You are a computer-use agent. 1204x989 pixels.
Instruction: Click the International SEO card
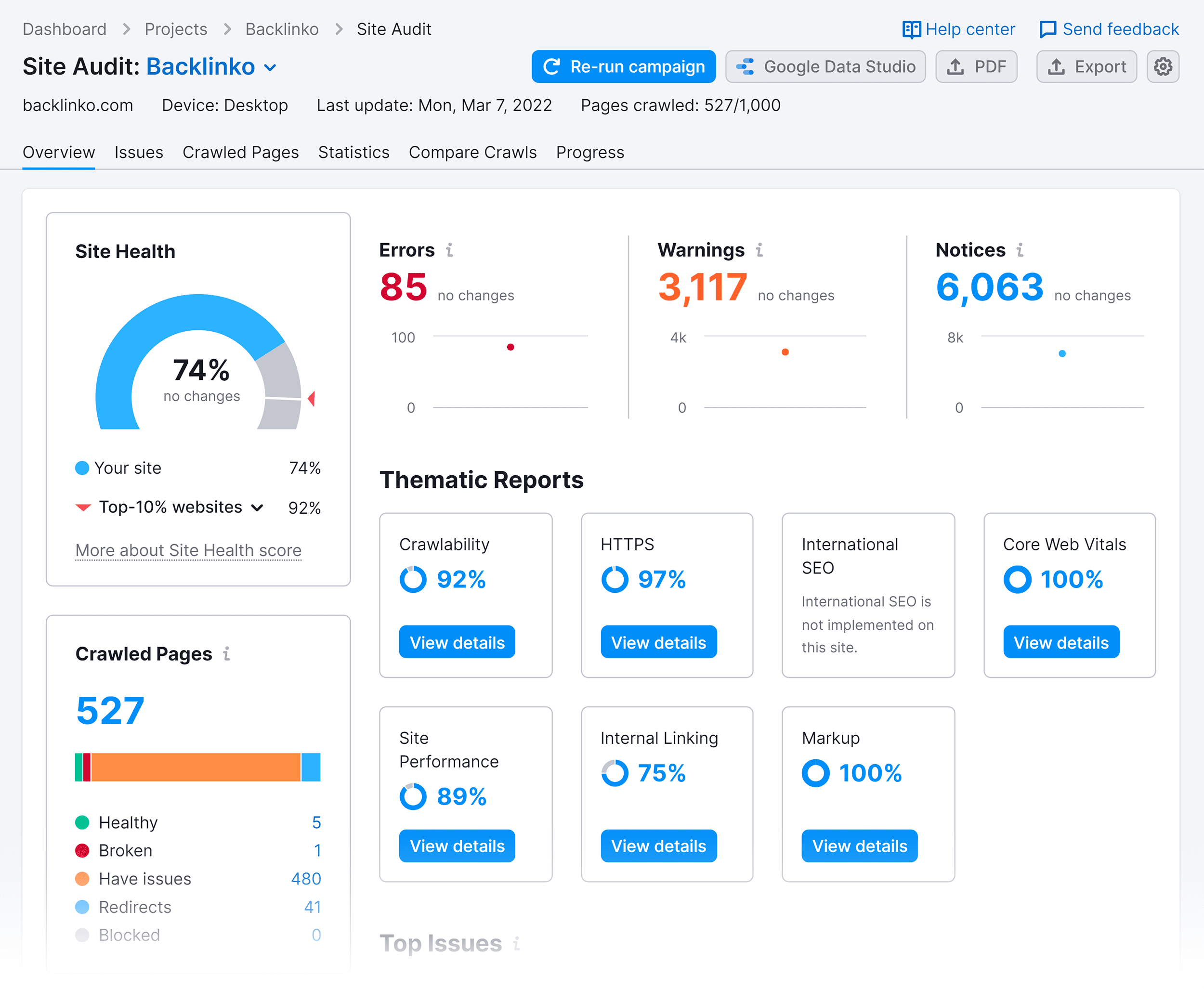(x=868, y=595)
